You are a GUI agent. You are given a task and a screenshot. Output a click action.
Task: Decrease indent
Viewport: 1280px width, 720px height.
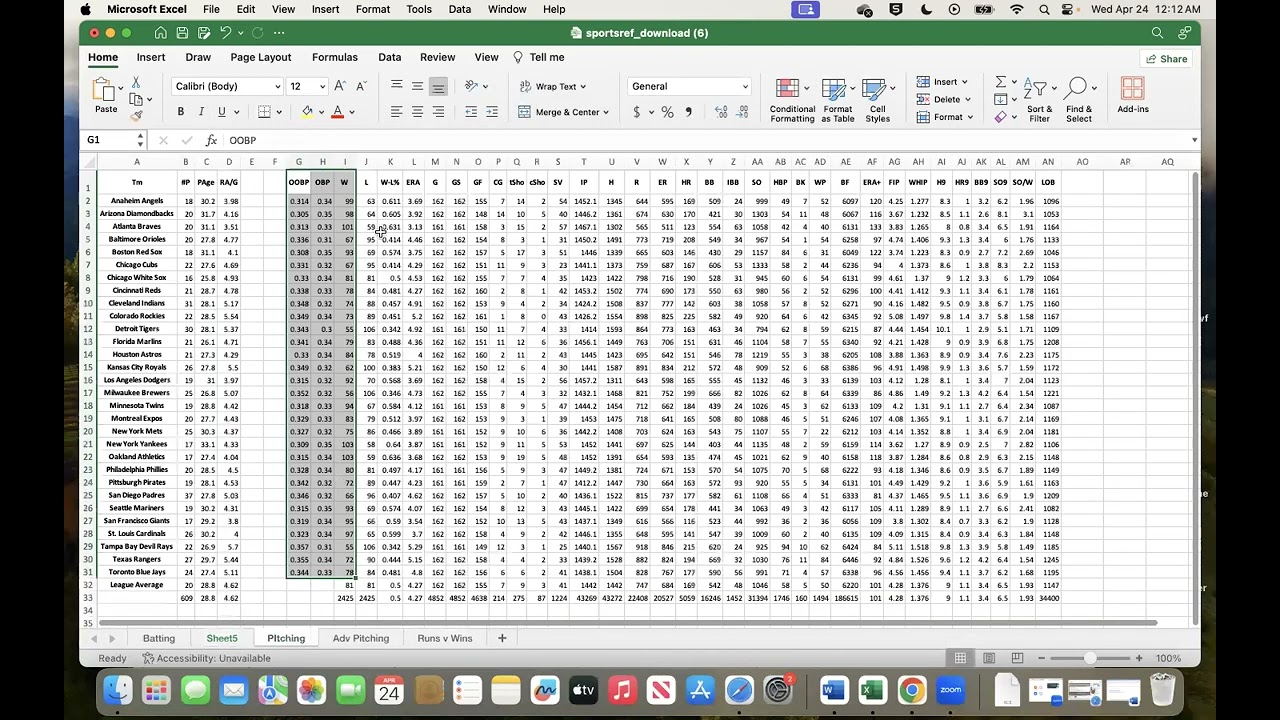click(x=472, y=112)
